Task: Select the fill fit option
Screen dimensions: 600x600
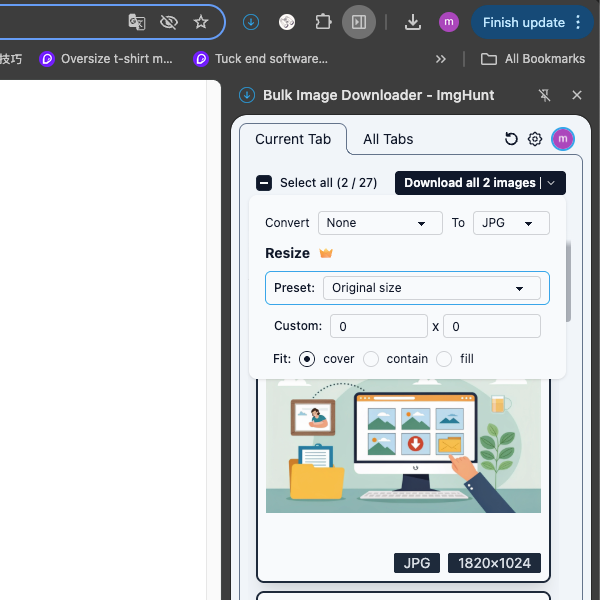Action: [444, 358]
